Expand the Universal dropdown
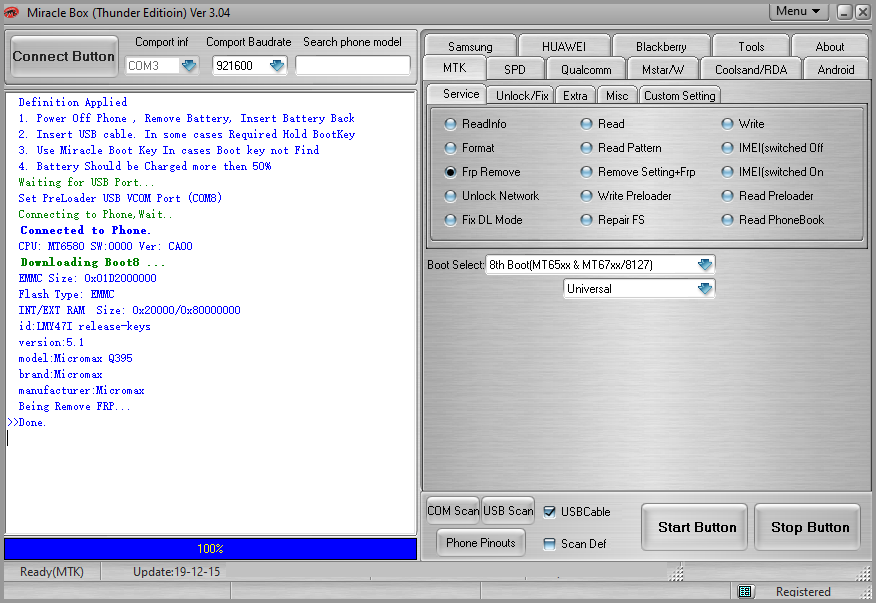This screenshot has height=603, width=876. click(x=705, y=288)
